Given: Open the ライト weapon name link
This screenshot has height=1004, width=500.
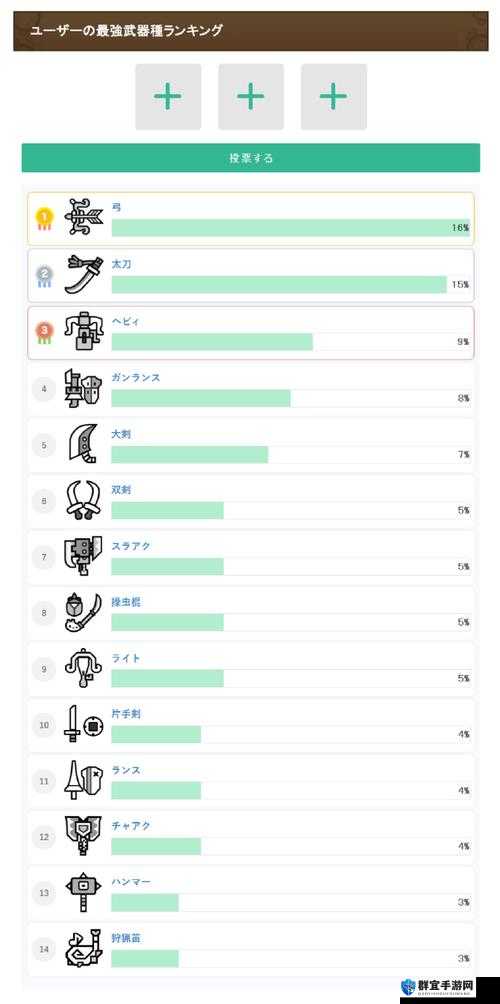Looking at the screenshot, I should tap(125, 658).
